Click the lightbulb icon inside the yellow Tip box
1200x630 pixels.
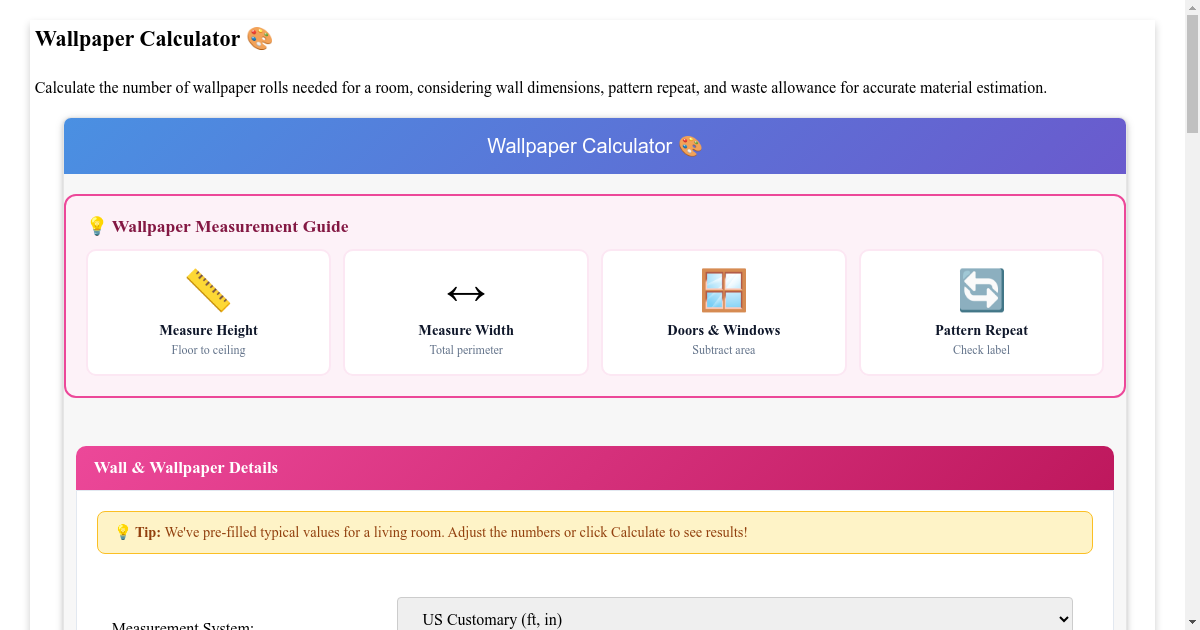pyautogui.click(x=123, y=532)
